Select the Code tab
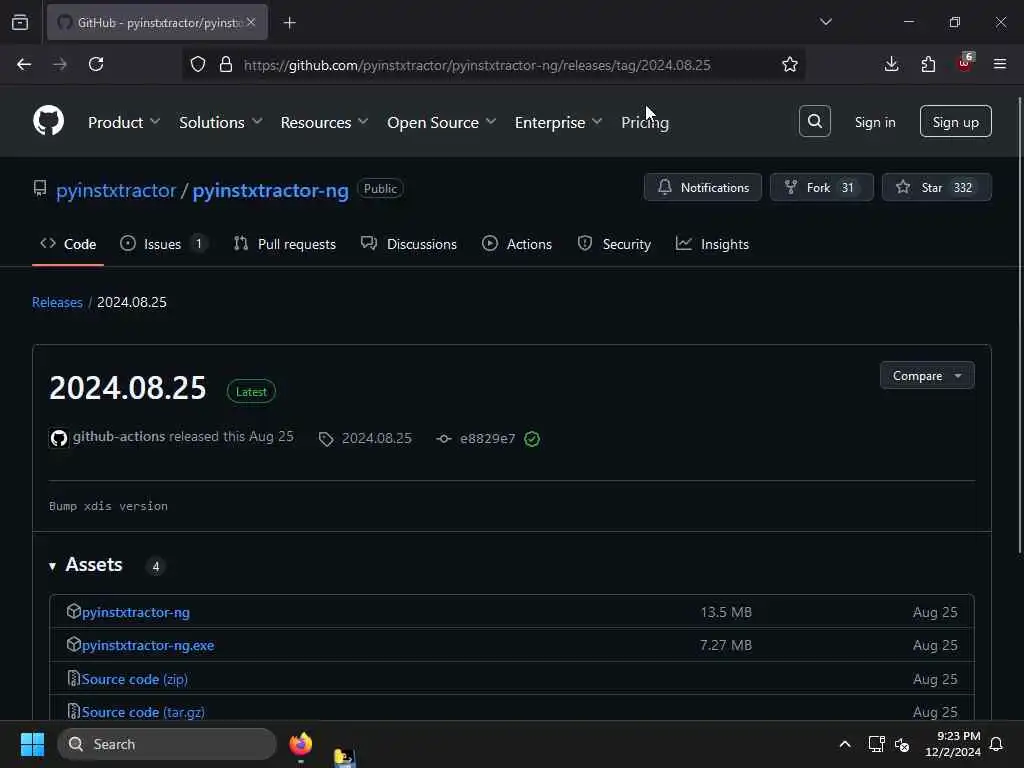Image resolution: width=1024 pixels, height=768 pixels. pos(68,244)
